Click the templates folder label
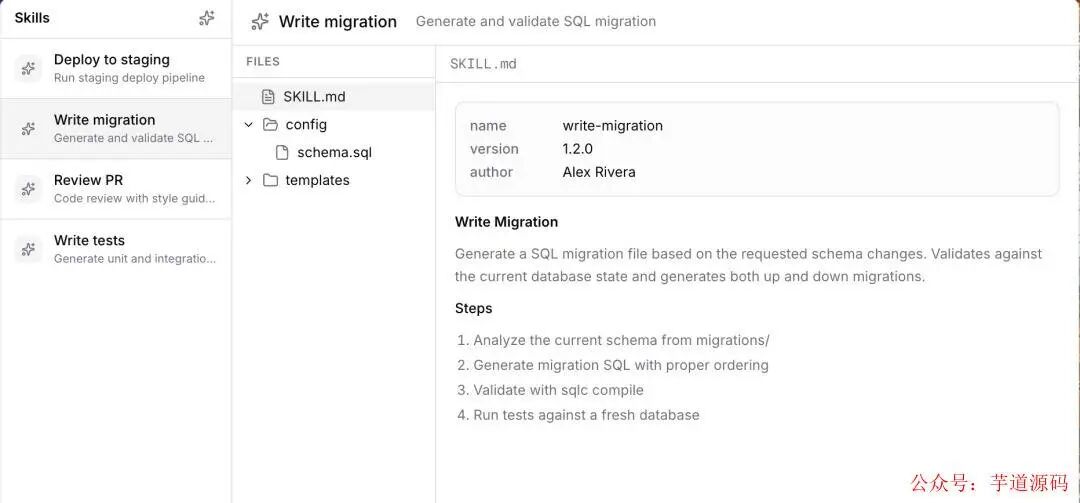Image resolution: width=1080 pixels, height=503 pixels. coord(318,180)
